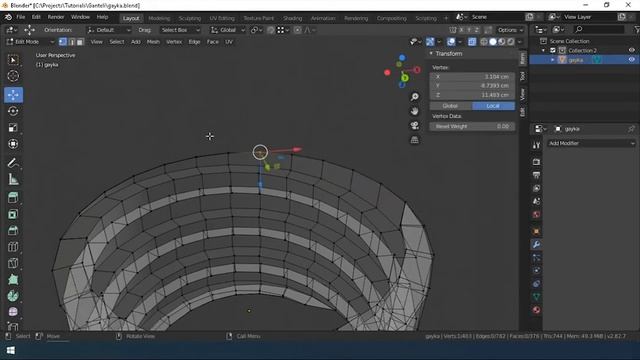The height and width of the screenshot is (360, 640).
Task: Select Local coordinate button in Transform
Action: click(493, 106)
